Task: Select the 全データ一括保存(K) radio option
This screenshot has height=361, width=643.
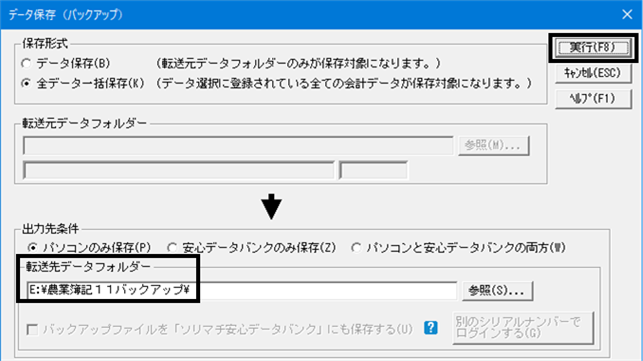Action: (x=83, y=84)
